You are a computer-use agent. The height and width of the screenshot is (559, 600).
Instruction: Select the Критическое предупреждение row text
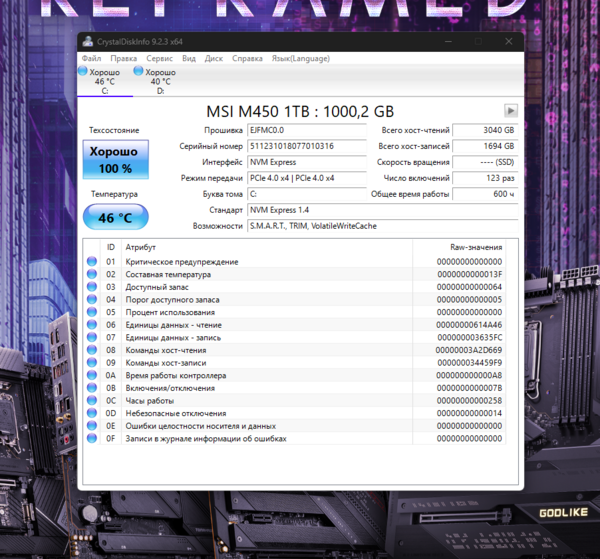click(x=182, y=262)
